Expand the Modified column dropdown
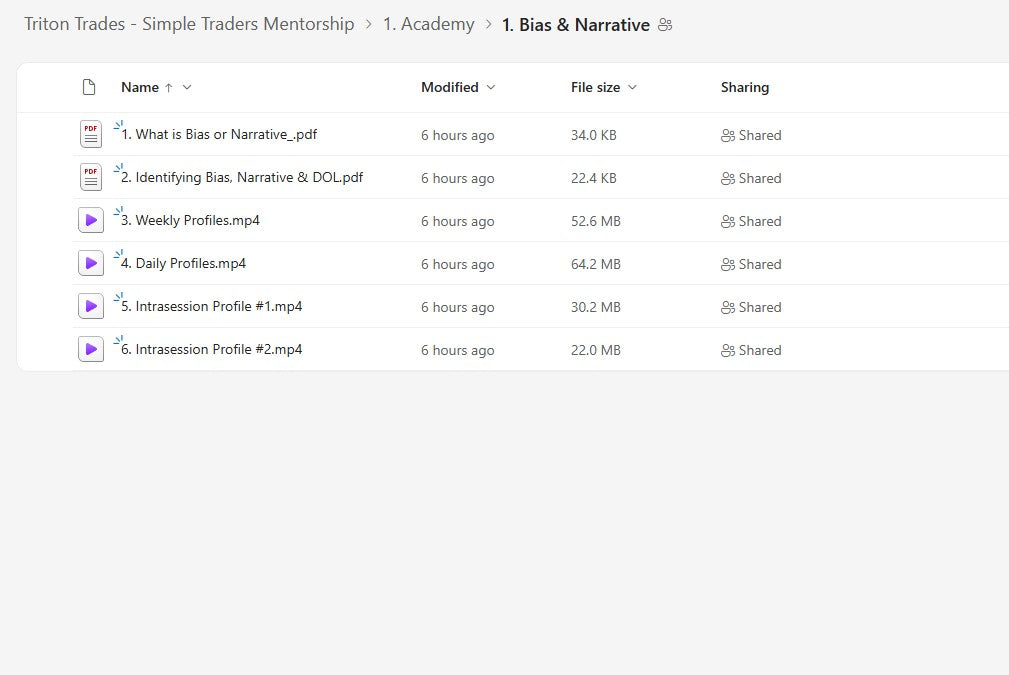1009x675 pixels. [489, 87]
